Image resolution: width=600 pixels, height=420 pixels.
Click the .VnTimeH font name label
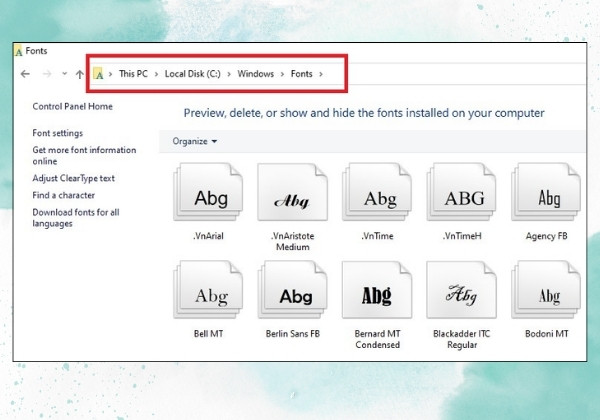click(x=462, y=236)
